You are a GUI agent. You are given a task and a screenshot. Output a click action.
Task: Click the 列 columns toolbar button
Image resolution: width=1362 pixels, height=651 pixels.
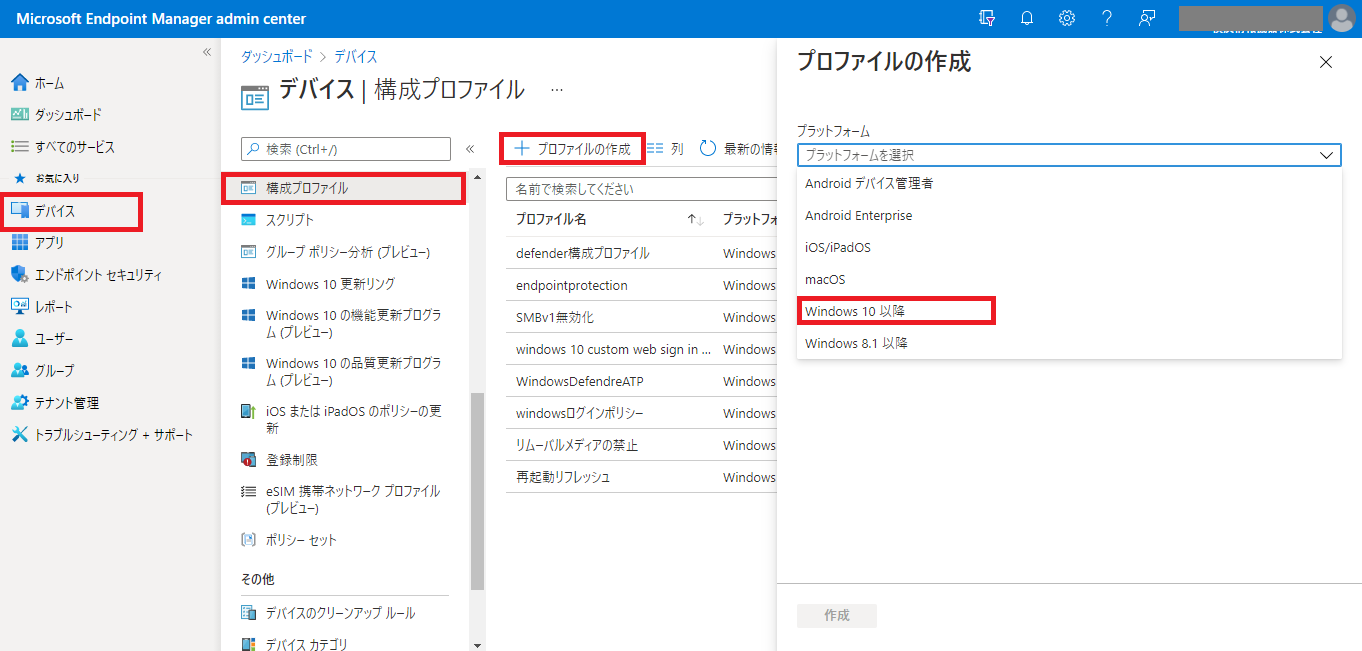(x=665, y=149)
